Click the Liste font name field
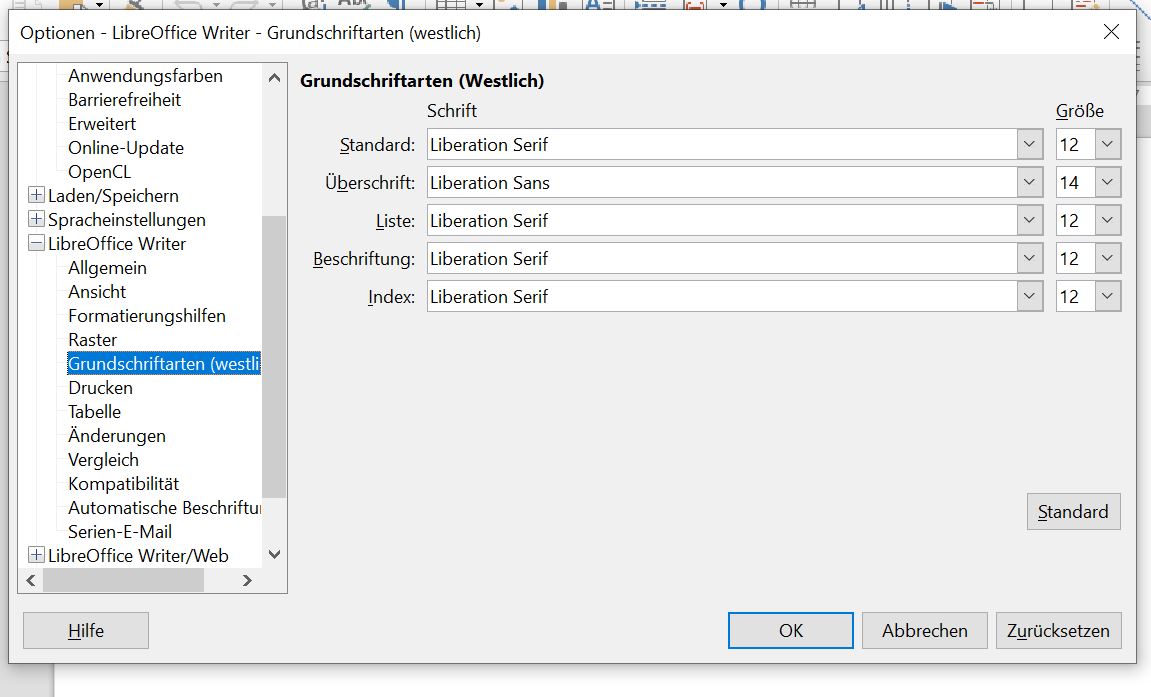Image resolution: width=1151 pixels, height=697 pixels. coord(722,221)
